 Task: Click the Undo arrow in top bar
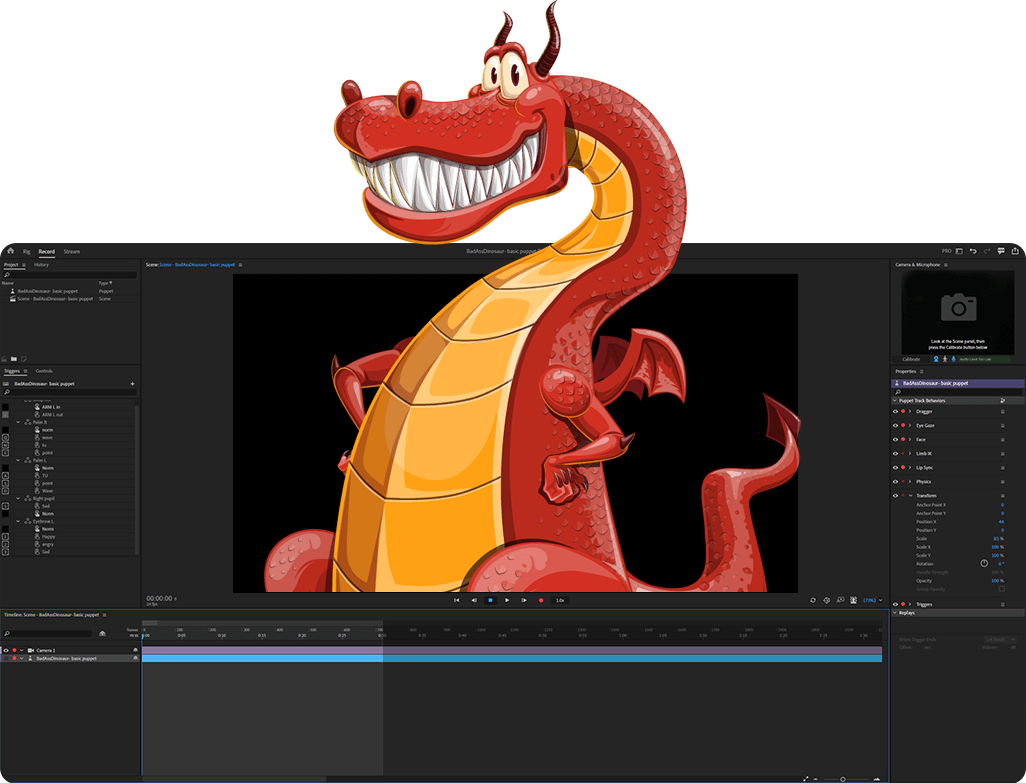[973, 251]
